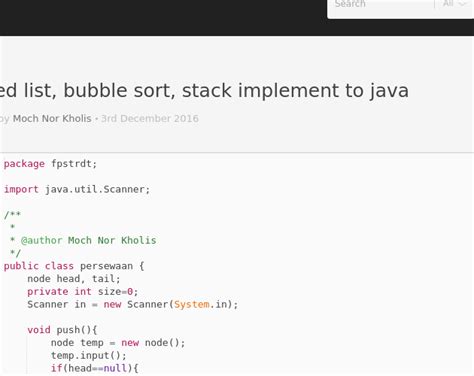Click the comment closing '*/'
This screenshot has height=376, width=474.
click(x=15, y=253)
